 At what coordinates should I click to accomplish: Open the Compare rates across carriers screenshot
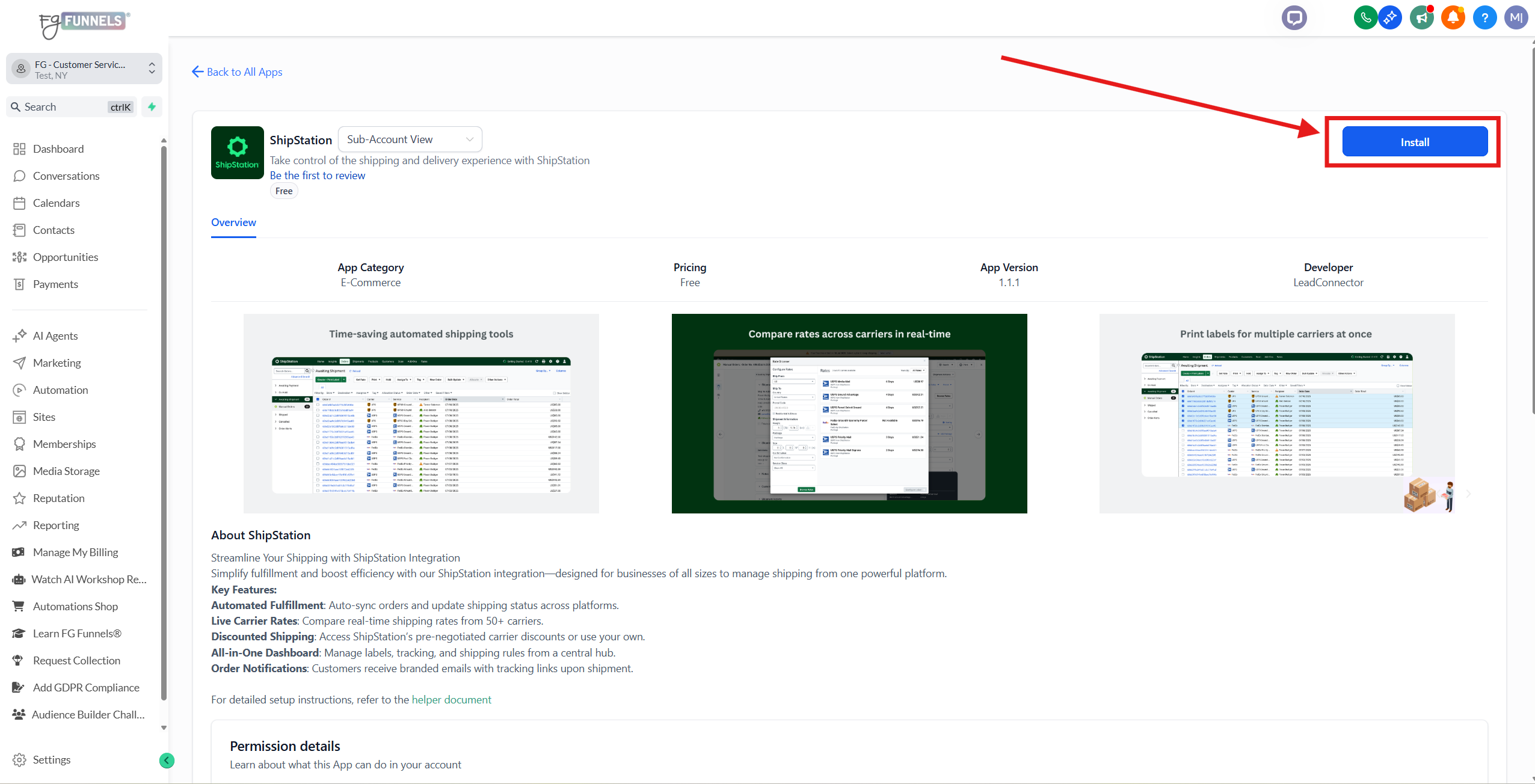(x=849, y=414)
